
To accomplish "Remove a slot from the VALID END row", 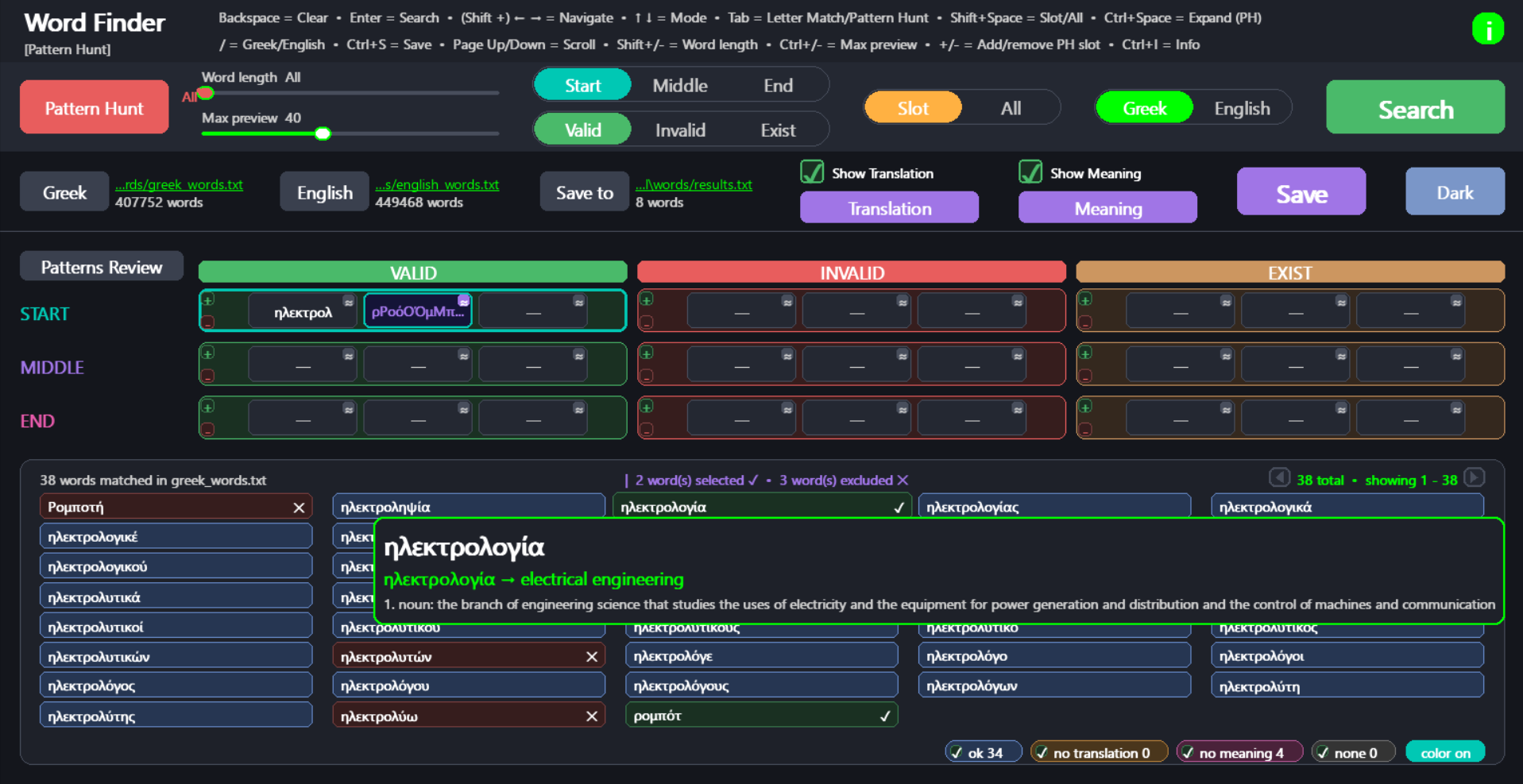I will 208,430.
